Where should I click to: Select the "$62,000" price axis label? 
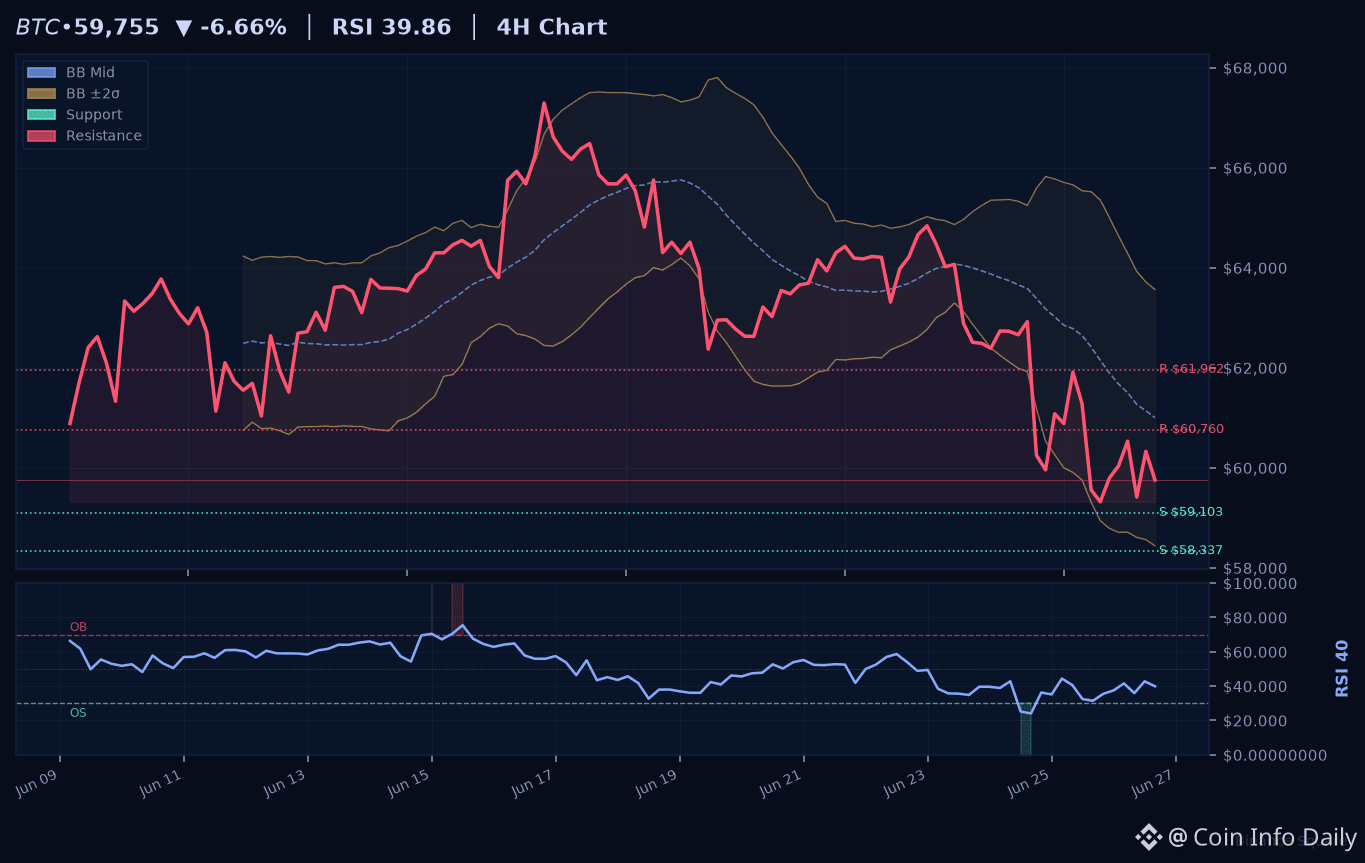(x=1255, y=368)
